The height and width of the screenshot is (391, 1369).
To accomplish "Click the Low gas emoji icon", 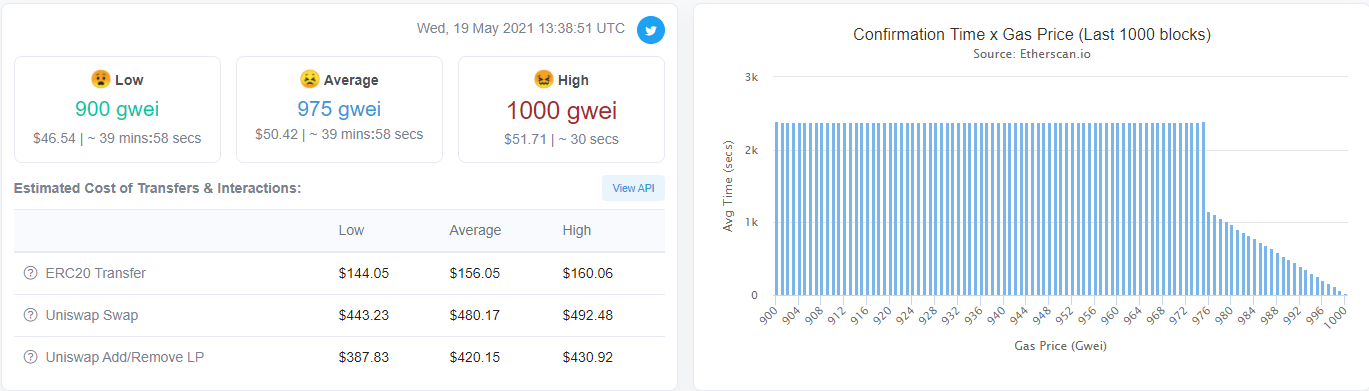I will coord(100,80).
